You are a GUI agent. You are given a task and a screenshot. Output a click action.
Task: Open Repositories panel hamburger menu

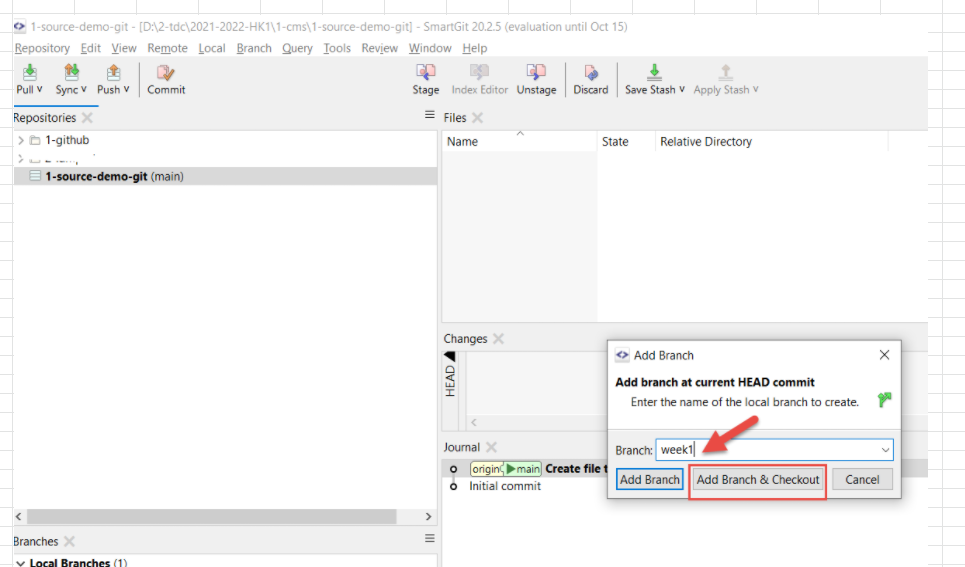click(430, 115)
